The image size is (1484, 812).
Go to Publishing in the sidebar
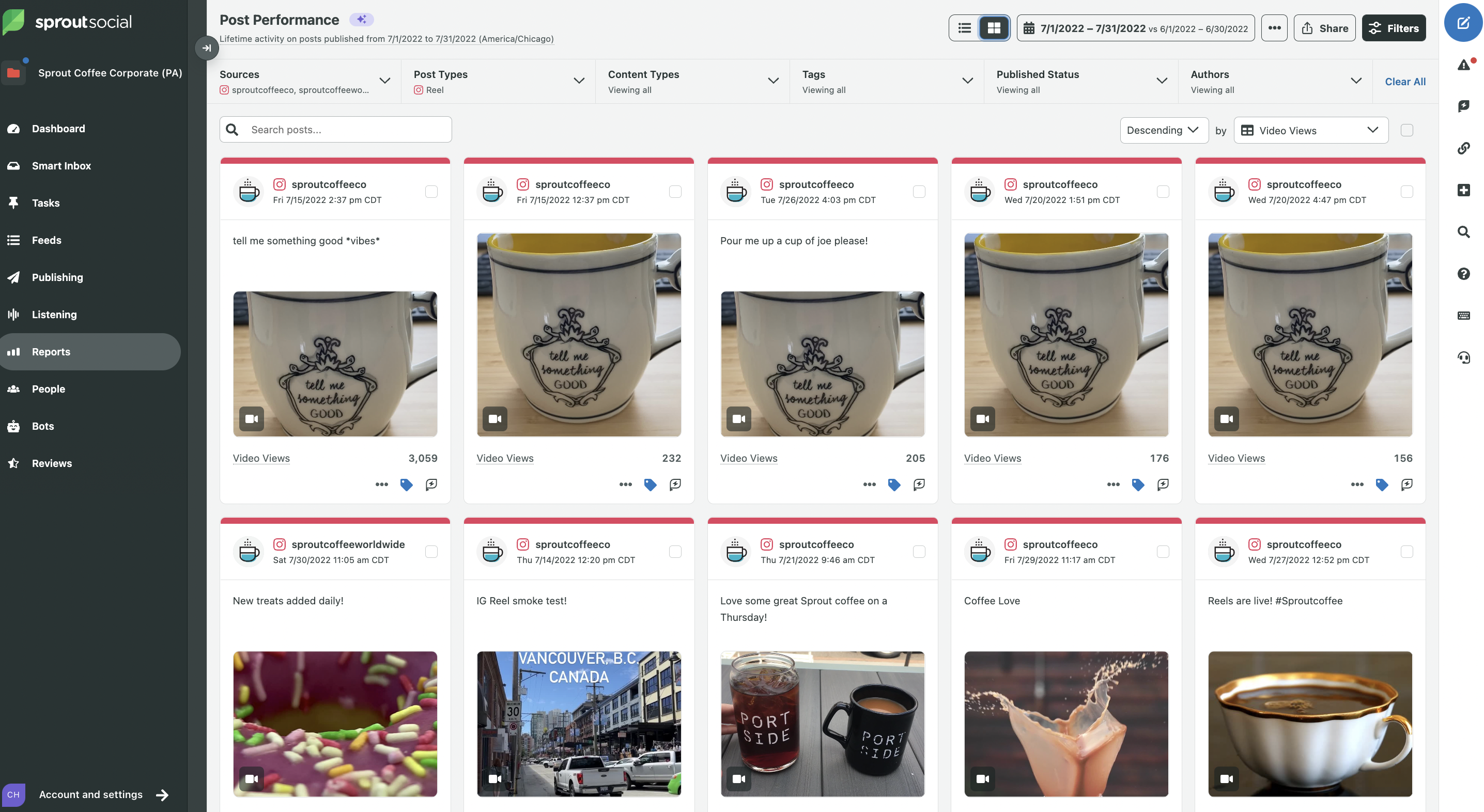(x=57, y=277)
